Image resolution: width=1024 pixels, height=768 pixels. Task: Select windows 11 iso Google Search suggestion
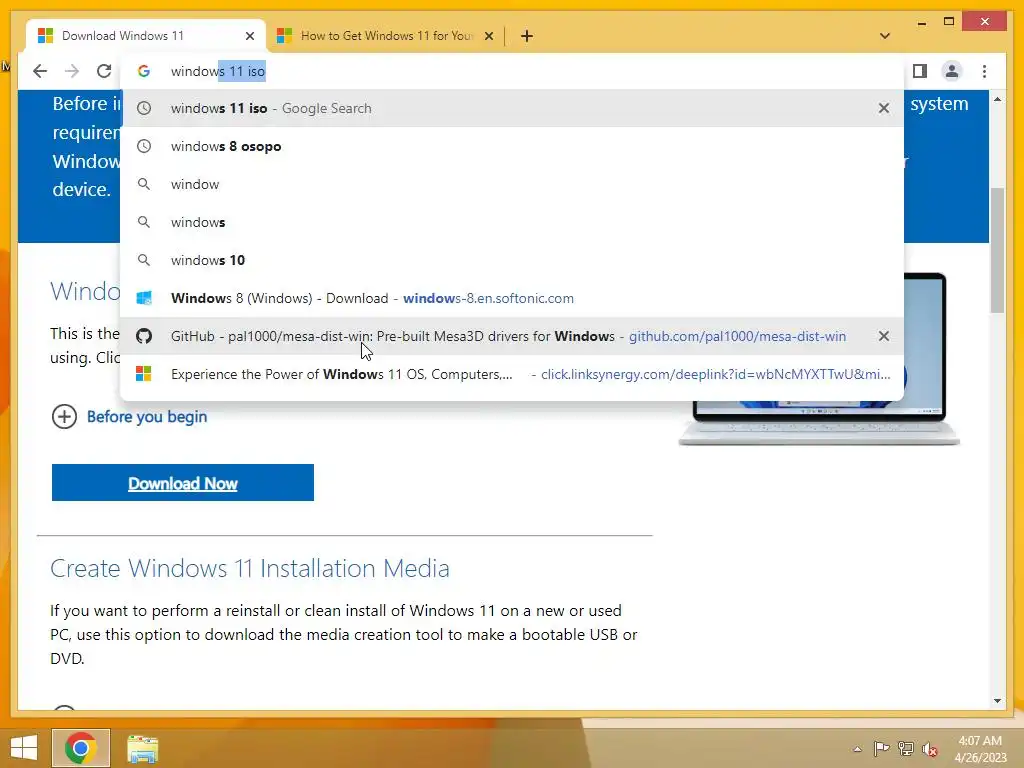(512, 108)
